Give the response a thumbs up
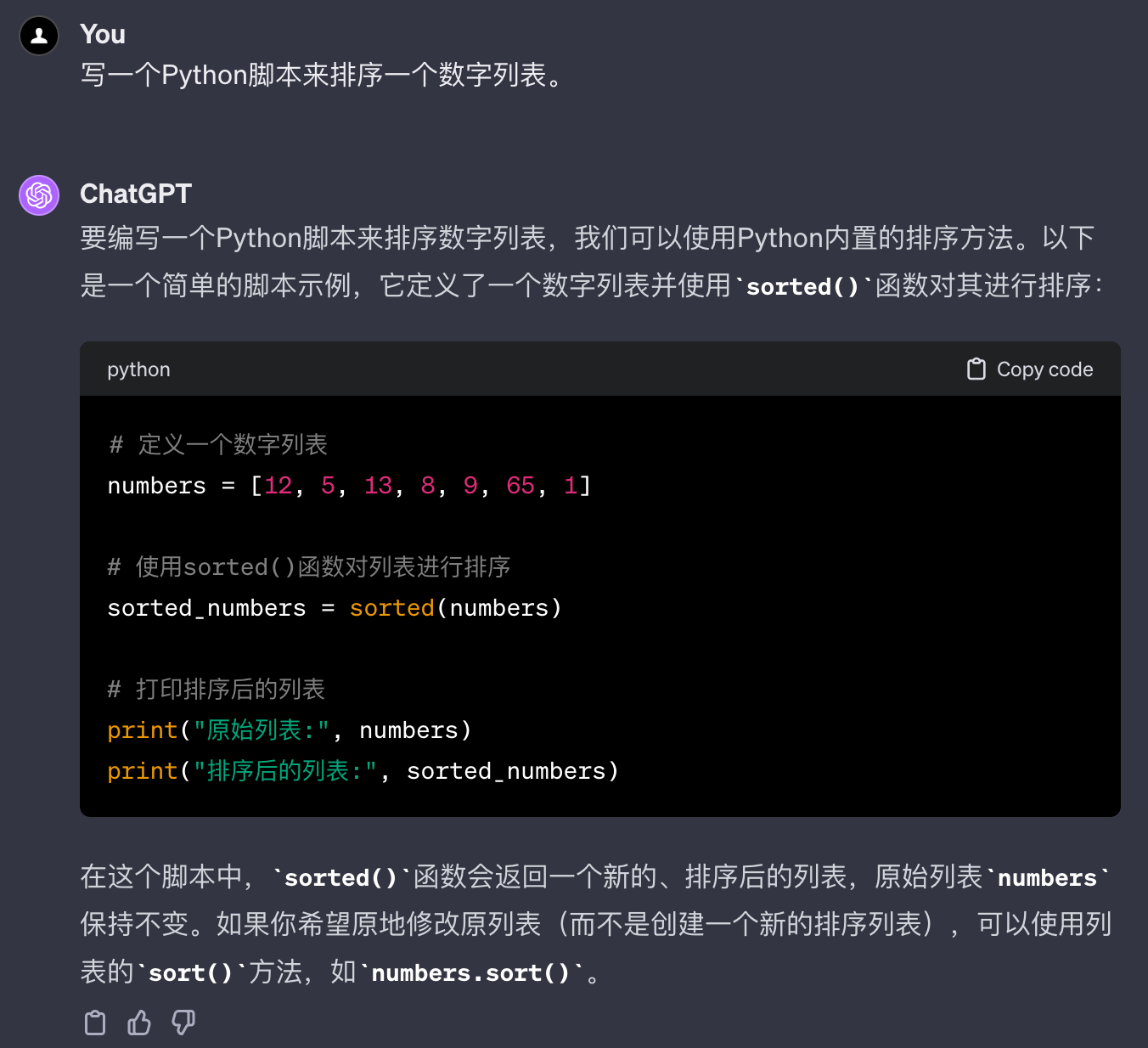 coord(139,1023)
